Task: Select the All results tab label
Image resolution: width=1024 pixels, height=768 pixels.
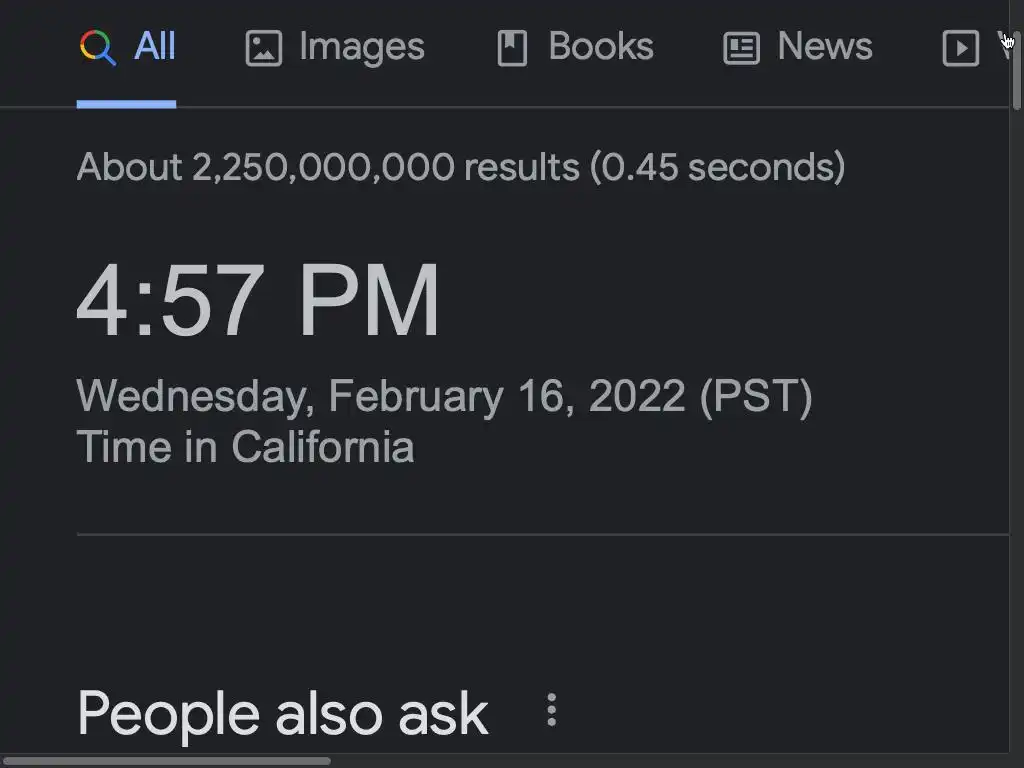Action: (155, 47)
